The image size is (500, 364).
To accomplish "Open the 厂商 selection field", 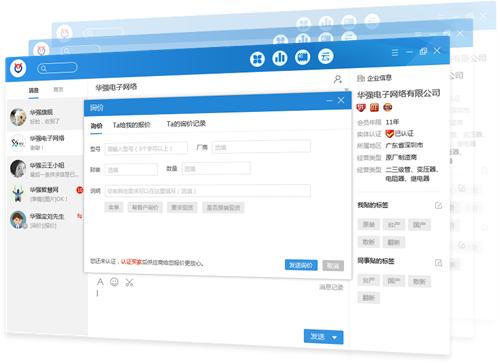I will tap(261, 147).
